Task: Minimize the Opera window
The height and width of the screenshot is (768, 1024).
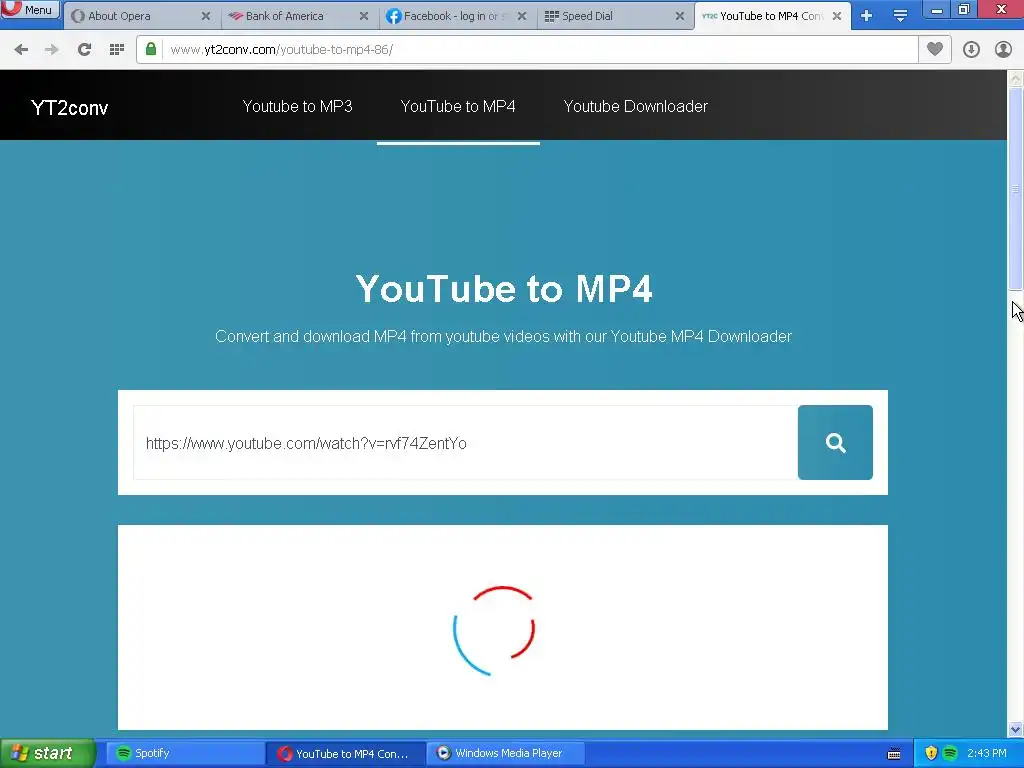Action: pyautogui.click(x=936, y=10)
